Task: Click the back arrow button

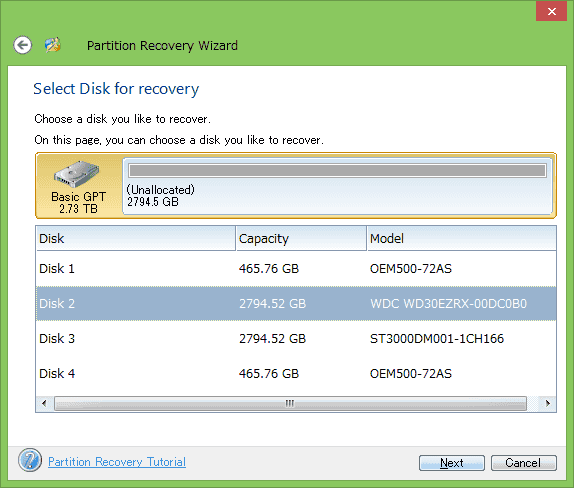Action: [x=23, y=45]
